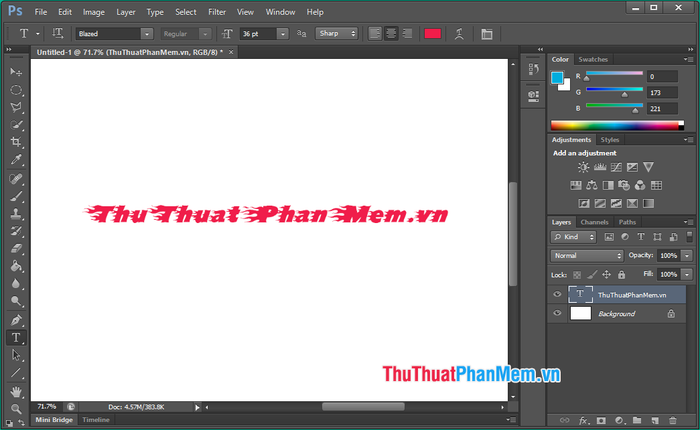
Task: Select the Path Selection tool
Action: click(x=16, y=355)
